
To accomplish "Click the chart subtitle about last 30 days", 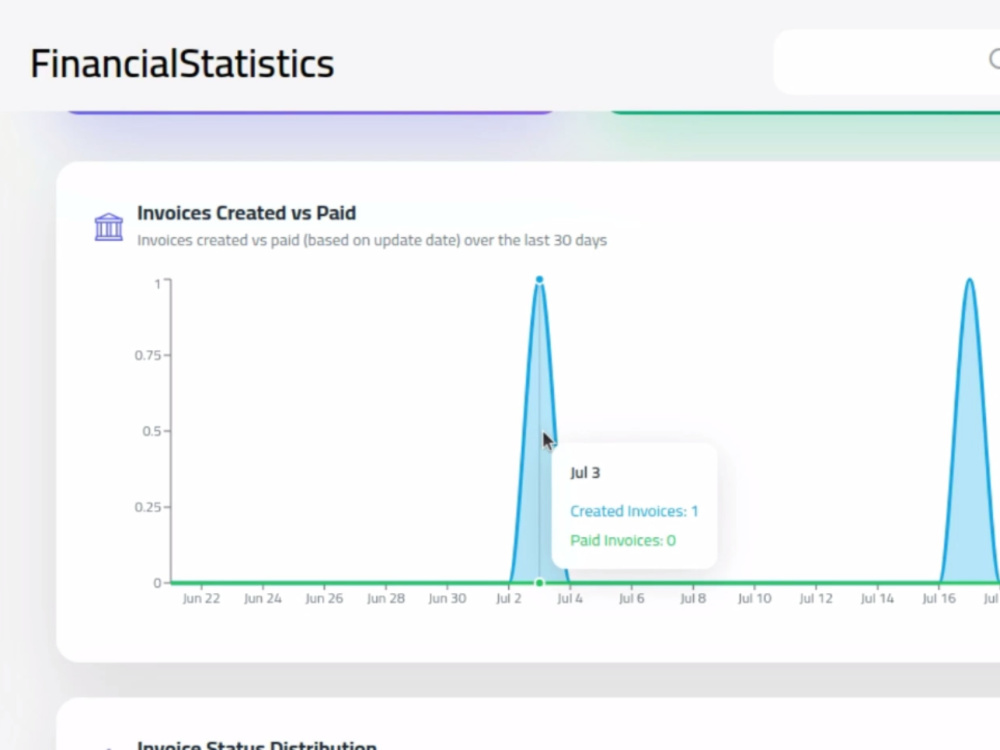I will 372,240.
